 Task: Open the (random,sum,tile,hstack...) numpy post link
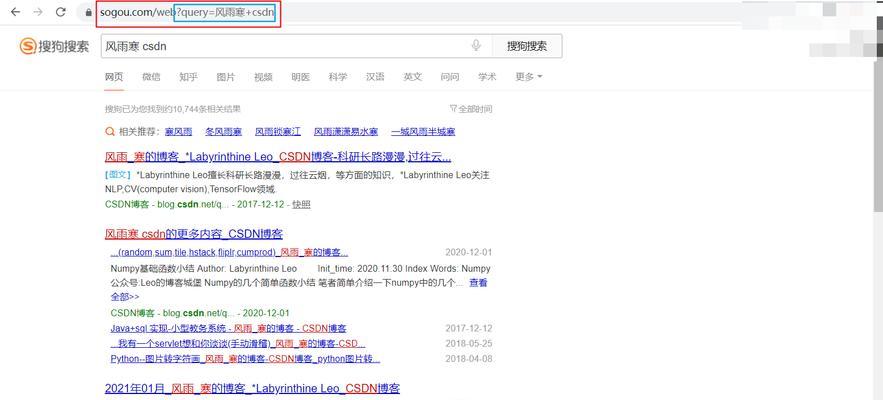pyautogui.click(x=229, y=252)
